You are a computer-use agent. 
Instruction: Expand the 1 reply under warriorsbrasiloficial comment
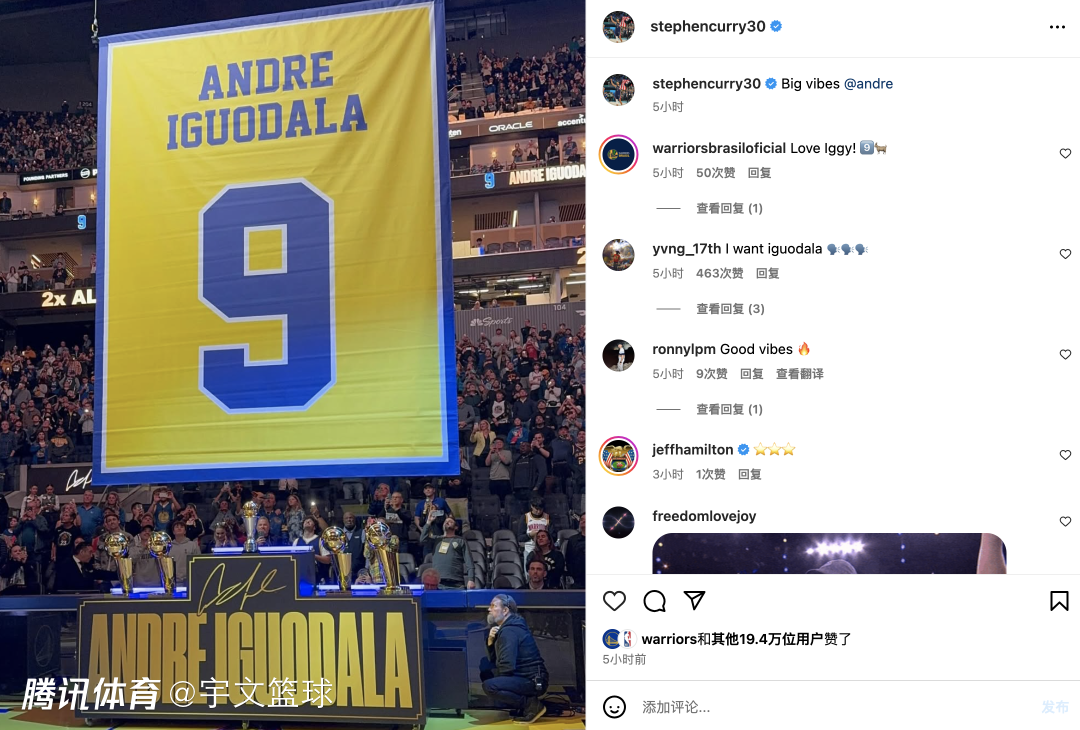click(729, 208)
